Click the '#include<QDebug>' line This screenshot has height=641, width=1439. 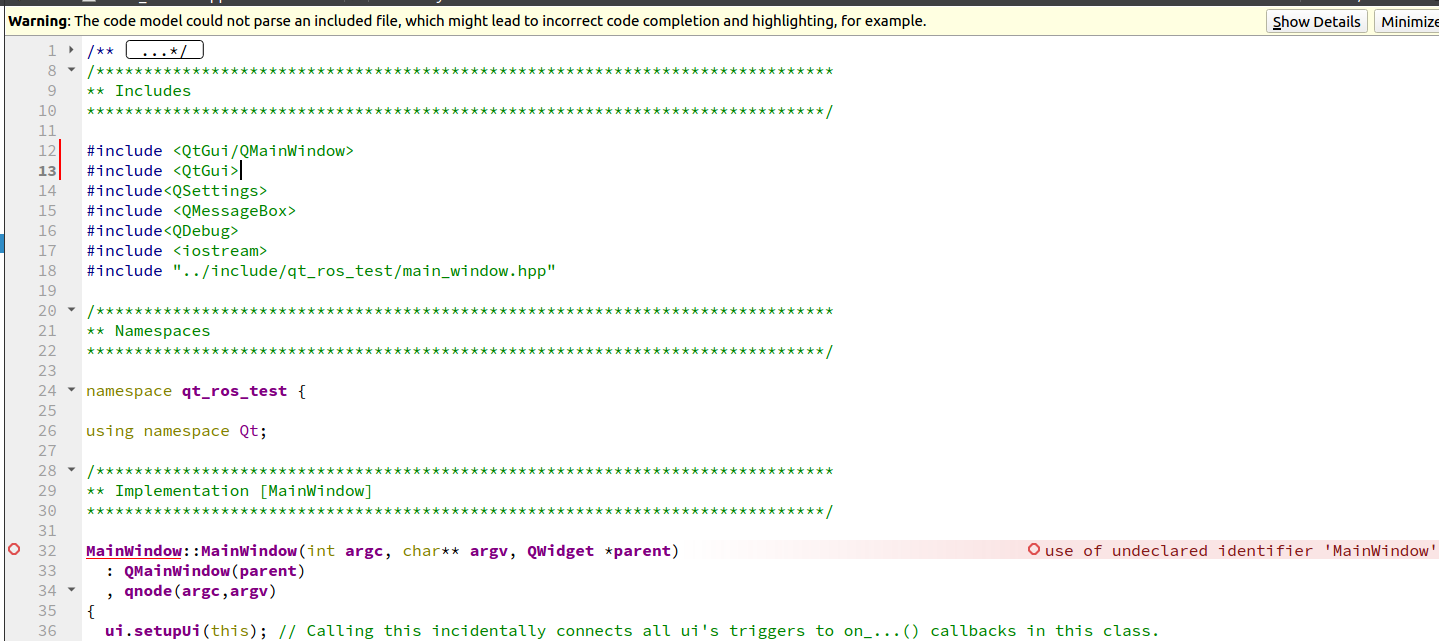162,231
